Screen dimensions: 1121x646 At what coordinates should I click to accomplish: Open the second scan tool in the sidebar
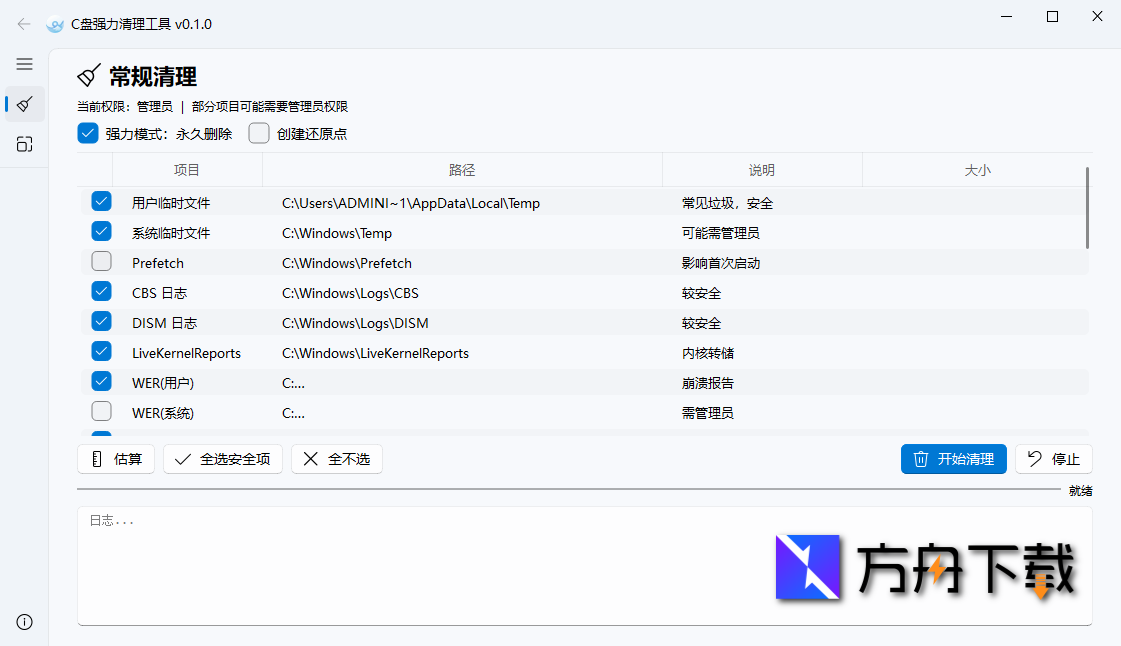pyautogui.click(x=24, y=143)
